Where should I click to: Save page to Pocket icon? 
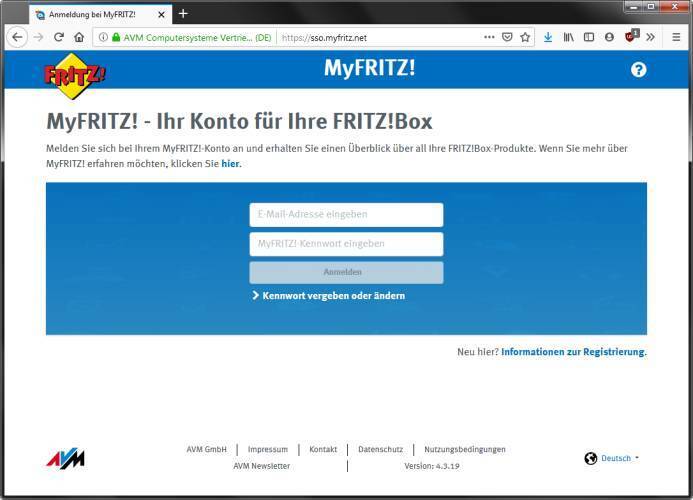pyautogui.click(x=507, y=37)
